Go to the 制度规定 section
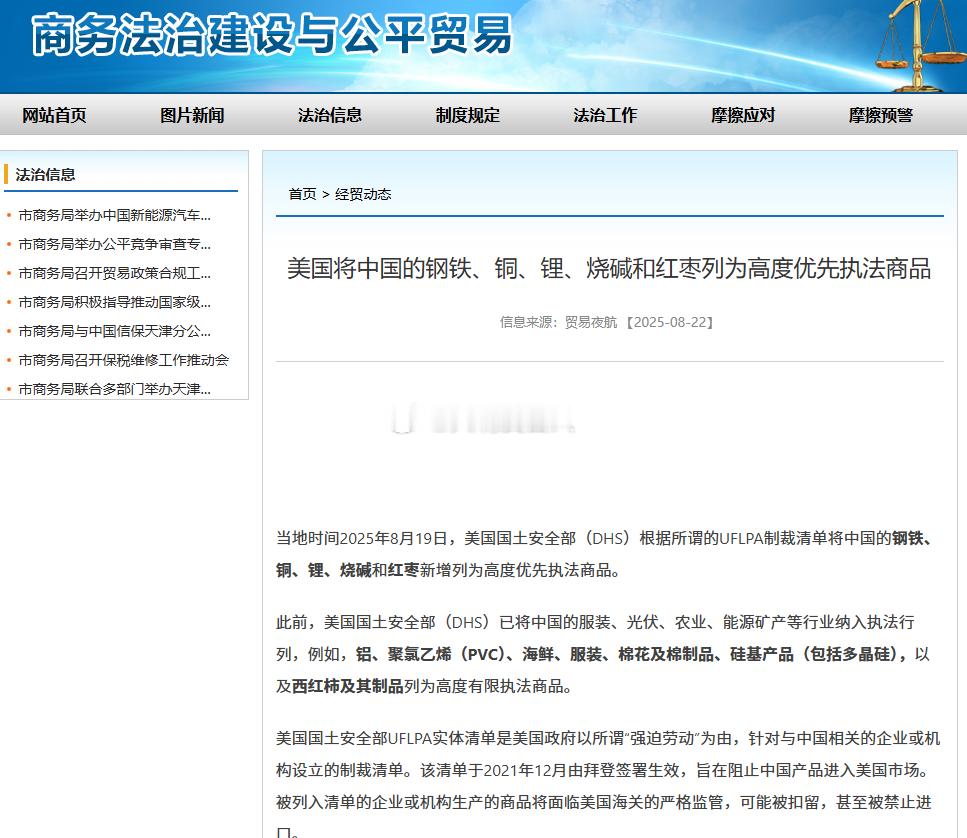Screen dimensions: 967x838 pyautogui.click(x=467, y=115)
